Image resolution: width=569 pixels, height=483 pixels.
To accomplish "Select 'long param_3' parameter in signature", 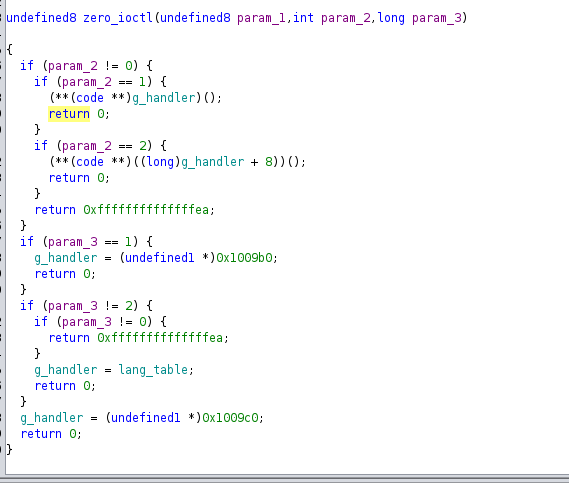I will click(420, 17).
